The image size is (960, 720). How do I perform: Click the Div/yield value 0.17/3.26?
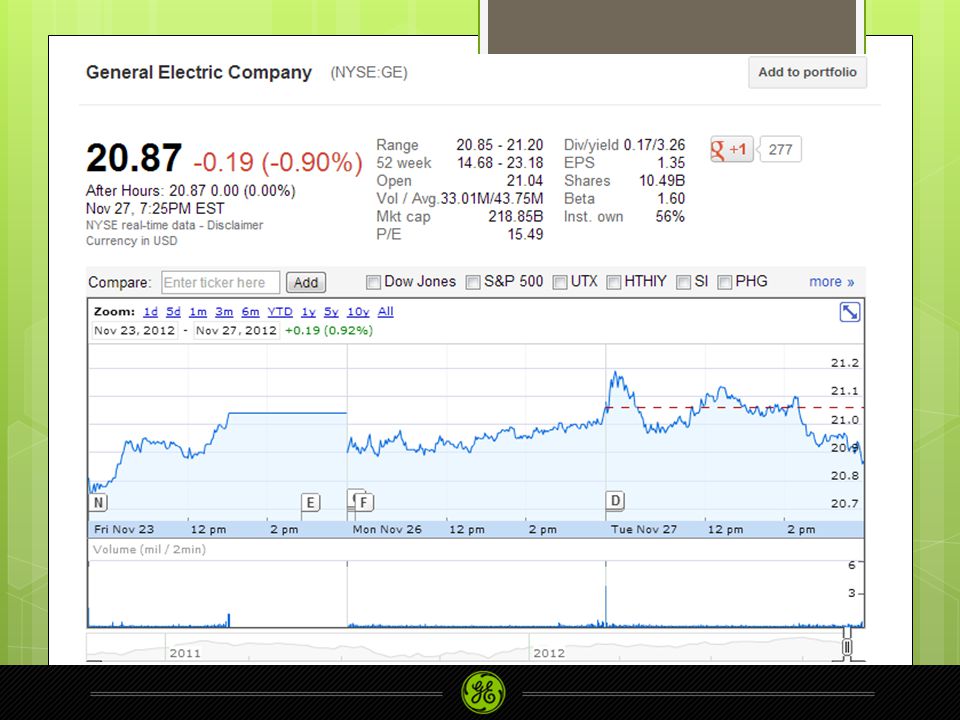pos(654,145)
